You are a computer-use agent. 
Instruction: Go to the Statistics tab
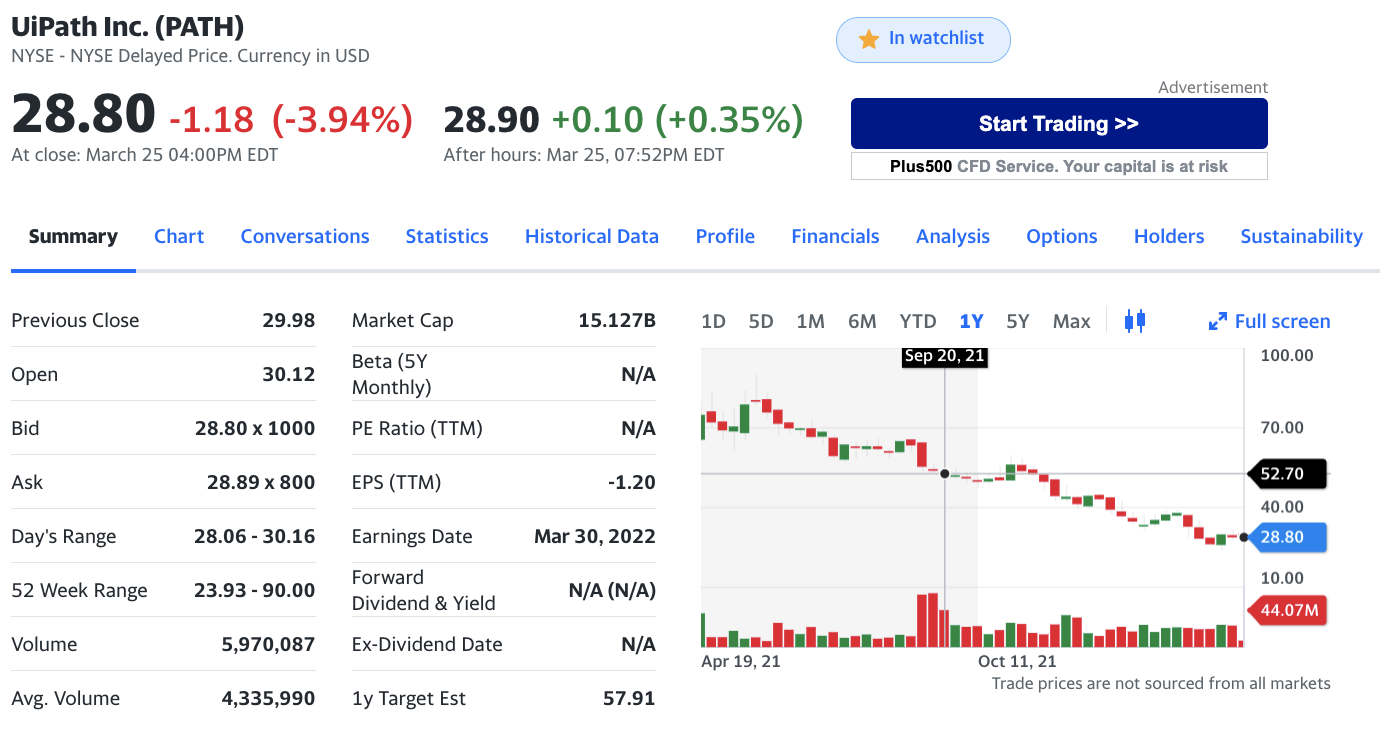(x=447, y=237)
